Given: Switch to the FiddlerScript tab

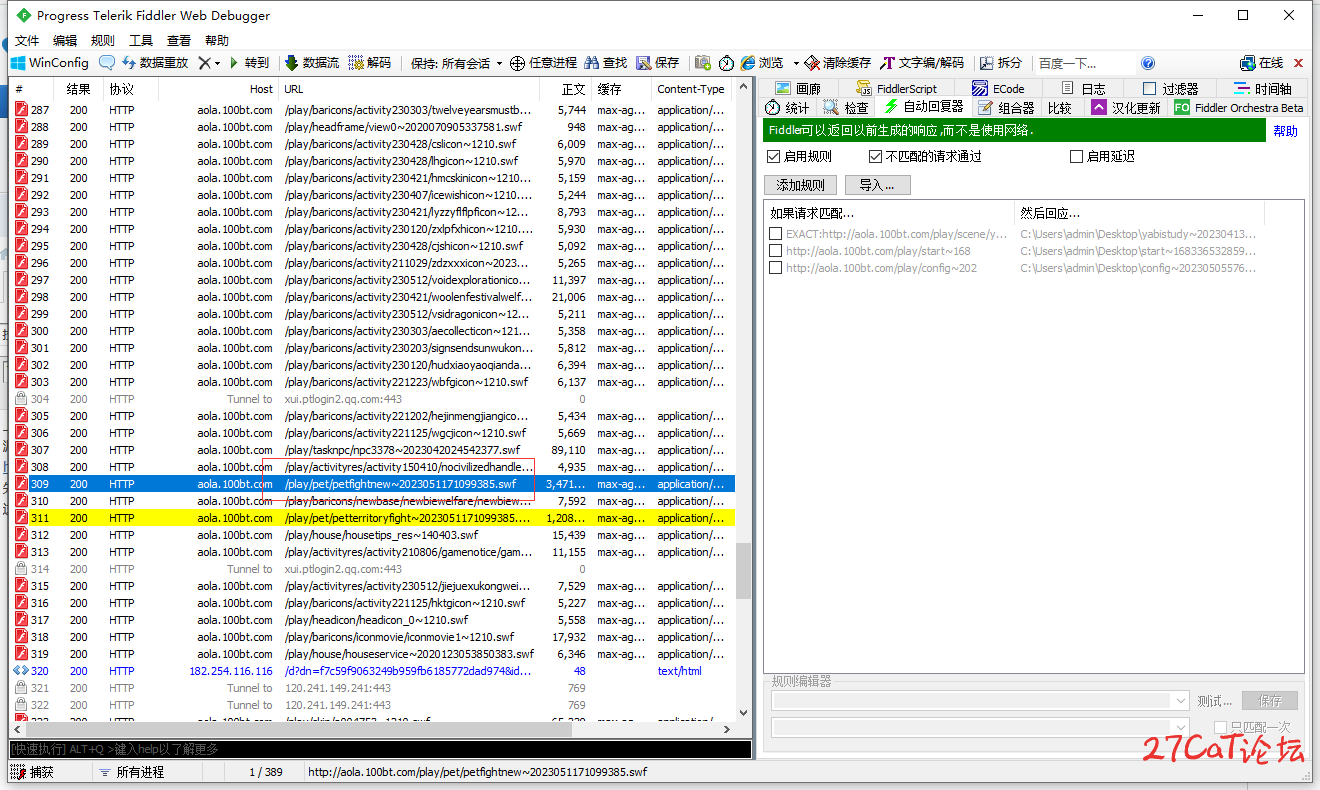Looking at the screenshot, I should (896, 88).
